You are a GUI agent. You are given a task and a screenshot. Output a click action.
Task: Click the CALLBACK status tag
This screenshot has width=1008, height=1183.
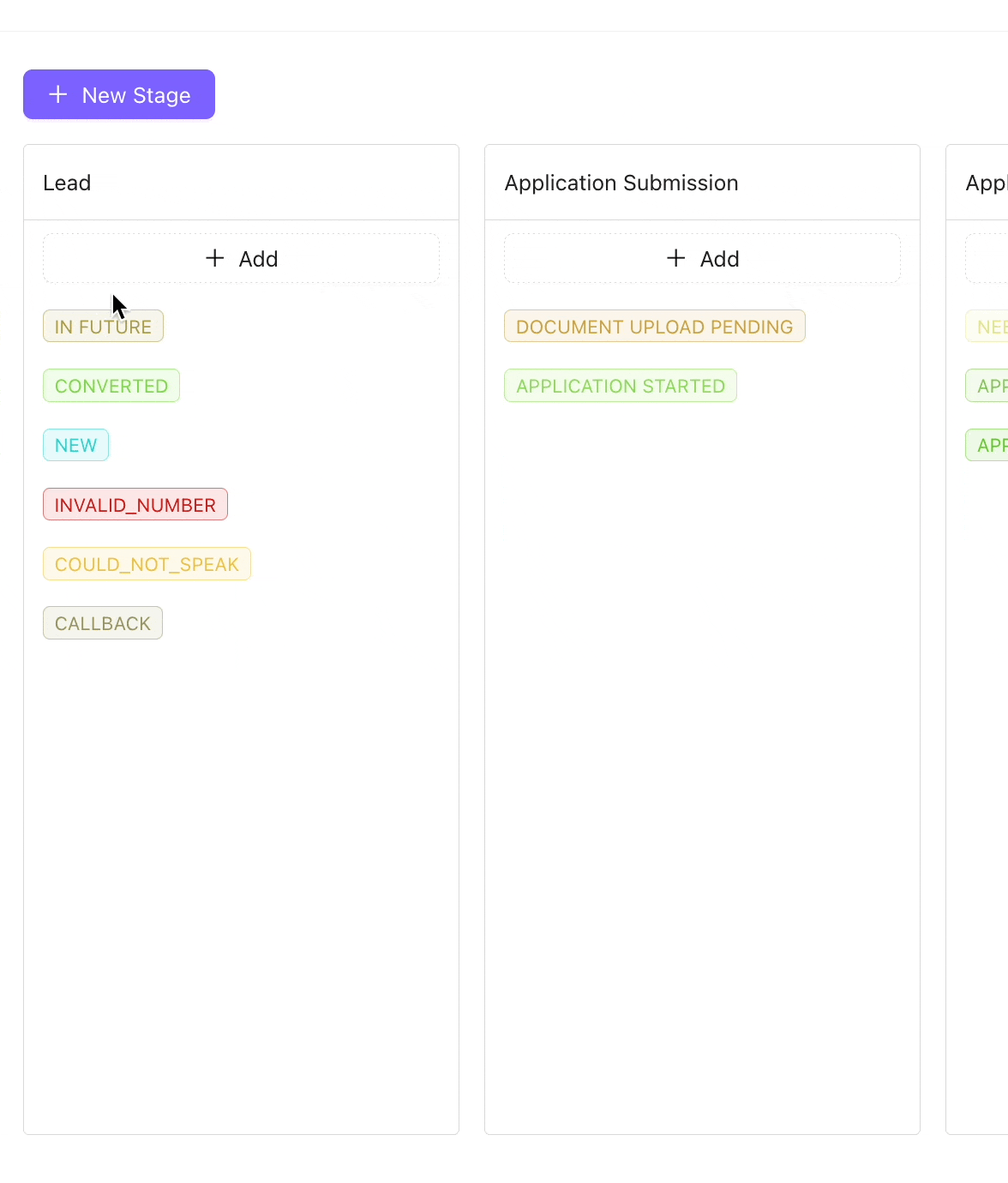(x=103, y=623)
